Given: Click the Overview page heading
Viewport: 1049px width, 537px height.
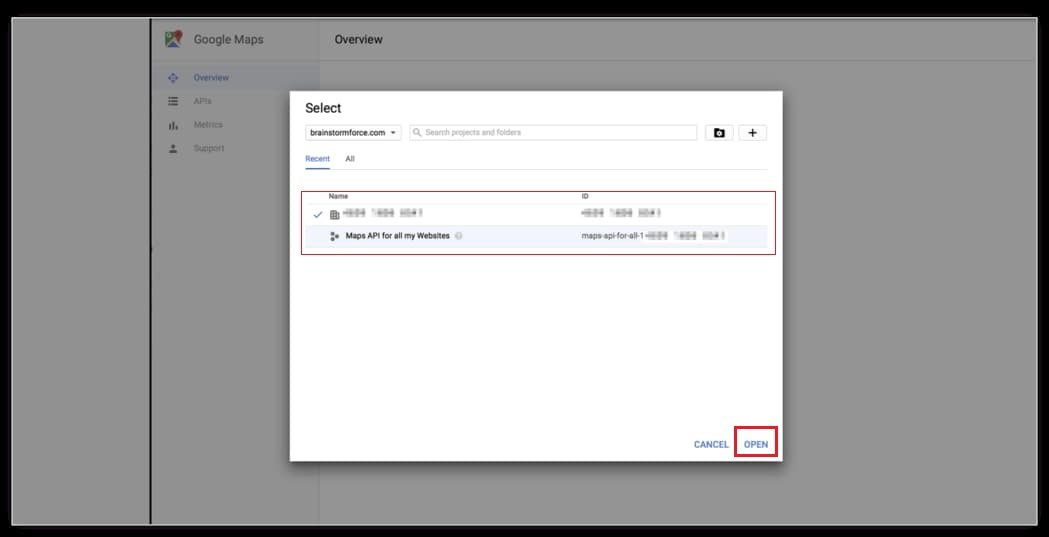Looking at the screenshot, I should 359,39.
